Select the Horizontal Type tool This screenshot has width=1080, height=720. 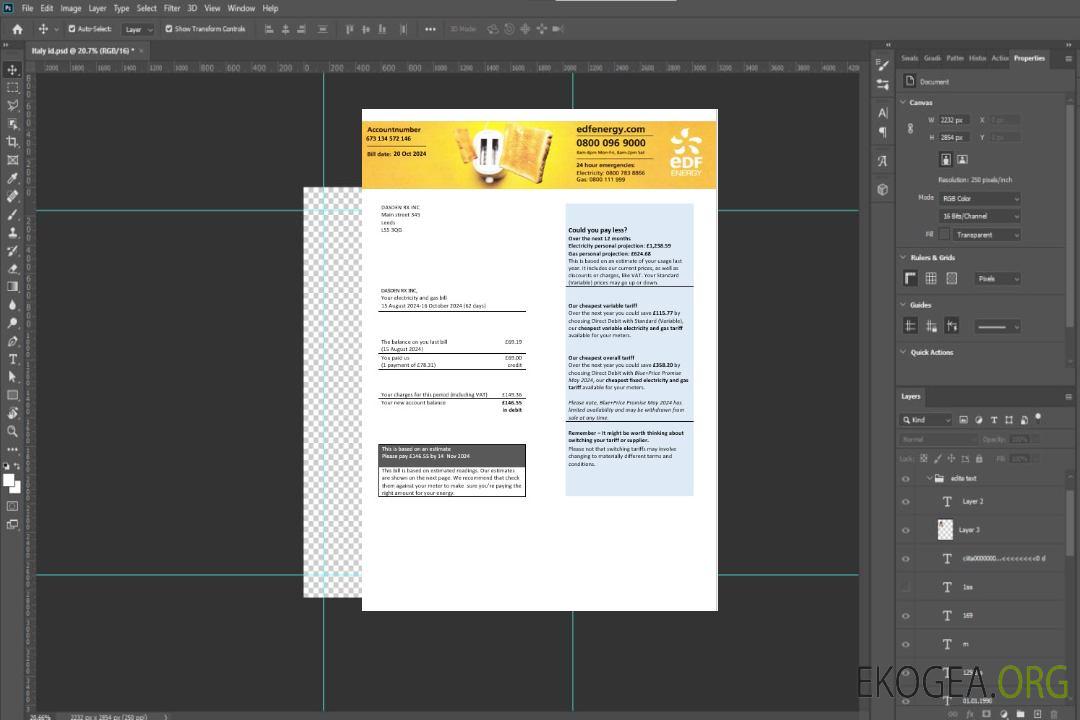pyautogui.click(x=12, y=359)
